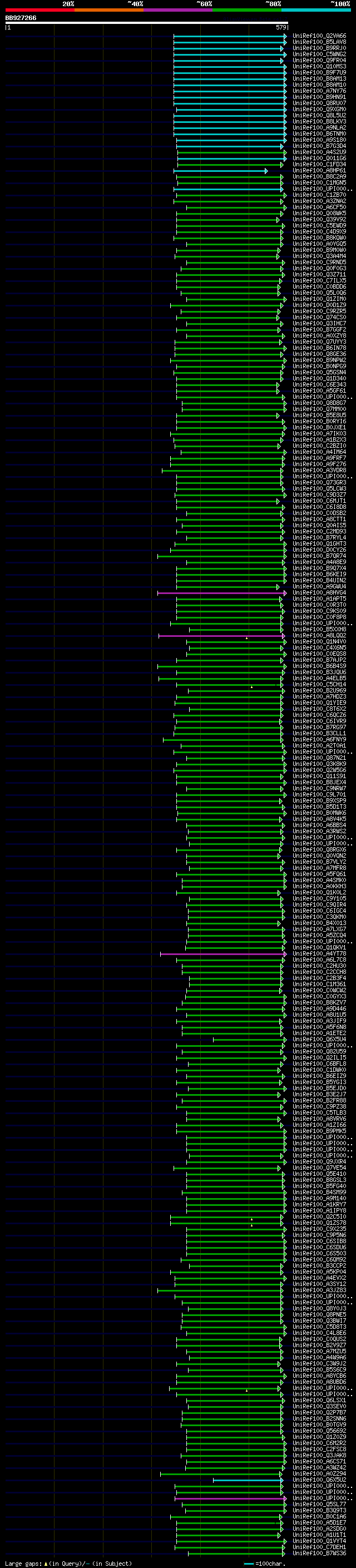Select the UniRef100_A9NLA2 label
Screen dimensions: 356x1568
[319, 128]
